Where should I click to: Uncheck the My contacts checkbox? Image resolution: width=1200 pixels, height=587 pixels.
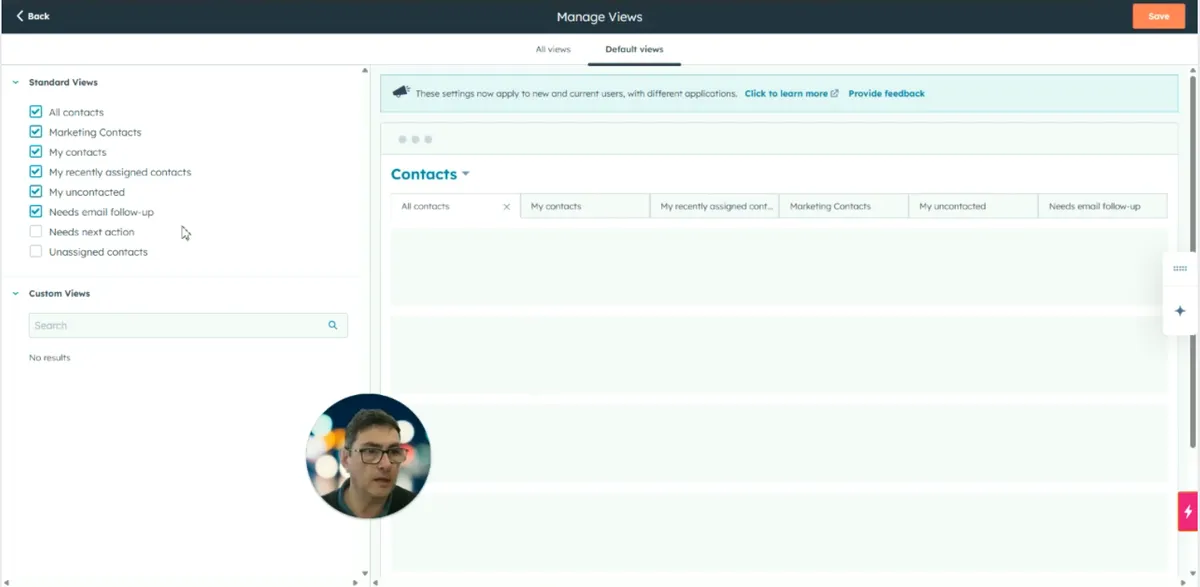pyautogui.click(x=36, y=152)
